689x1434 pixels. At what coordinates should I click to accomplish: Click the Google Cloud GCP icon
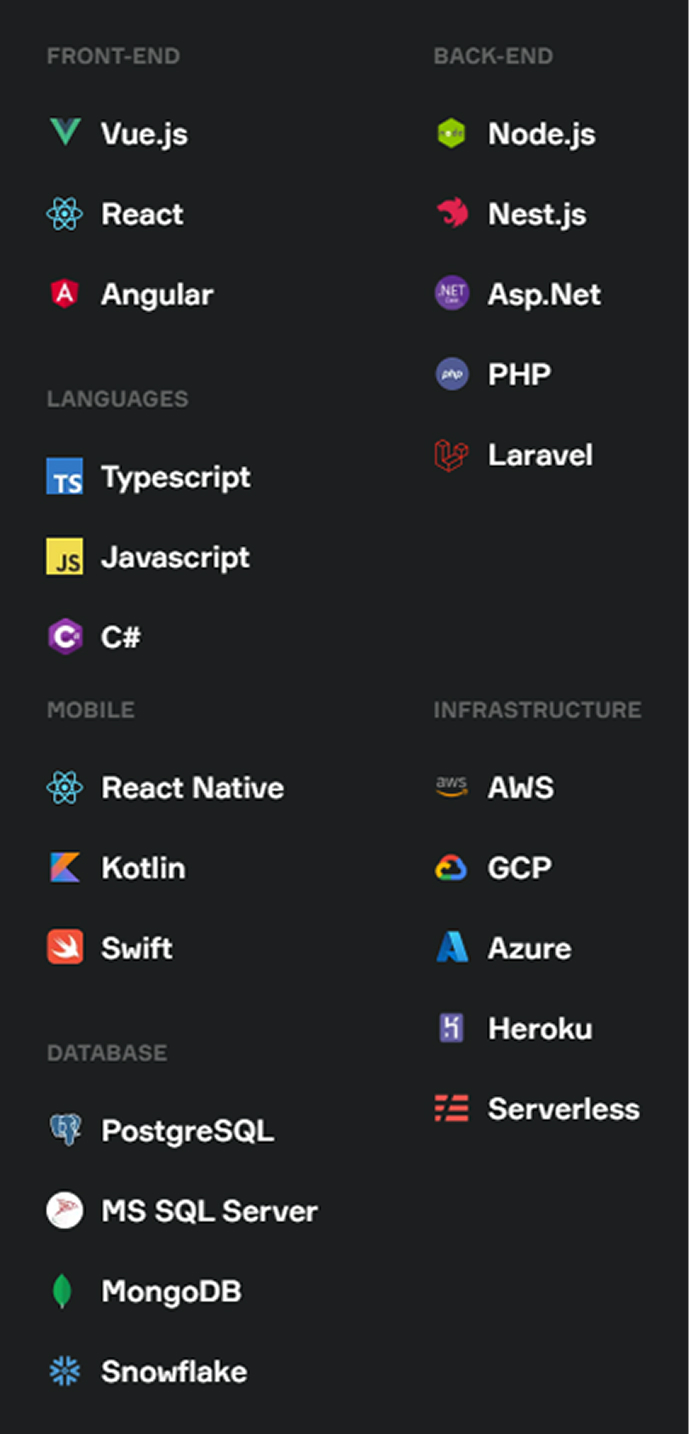[452, 868]
